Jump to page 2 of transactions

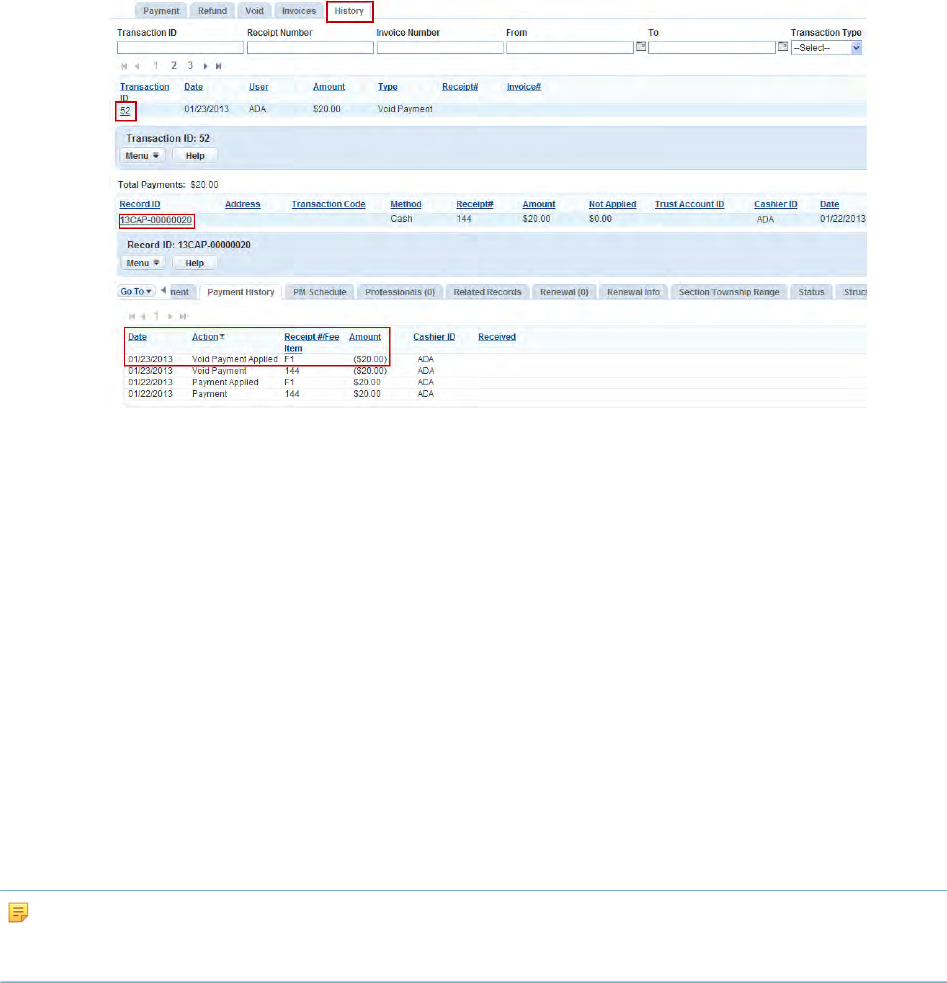pos(174,65)
